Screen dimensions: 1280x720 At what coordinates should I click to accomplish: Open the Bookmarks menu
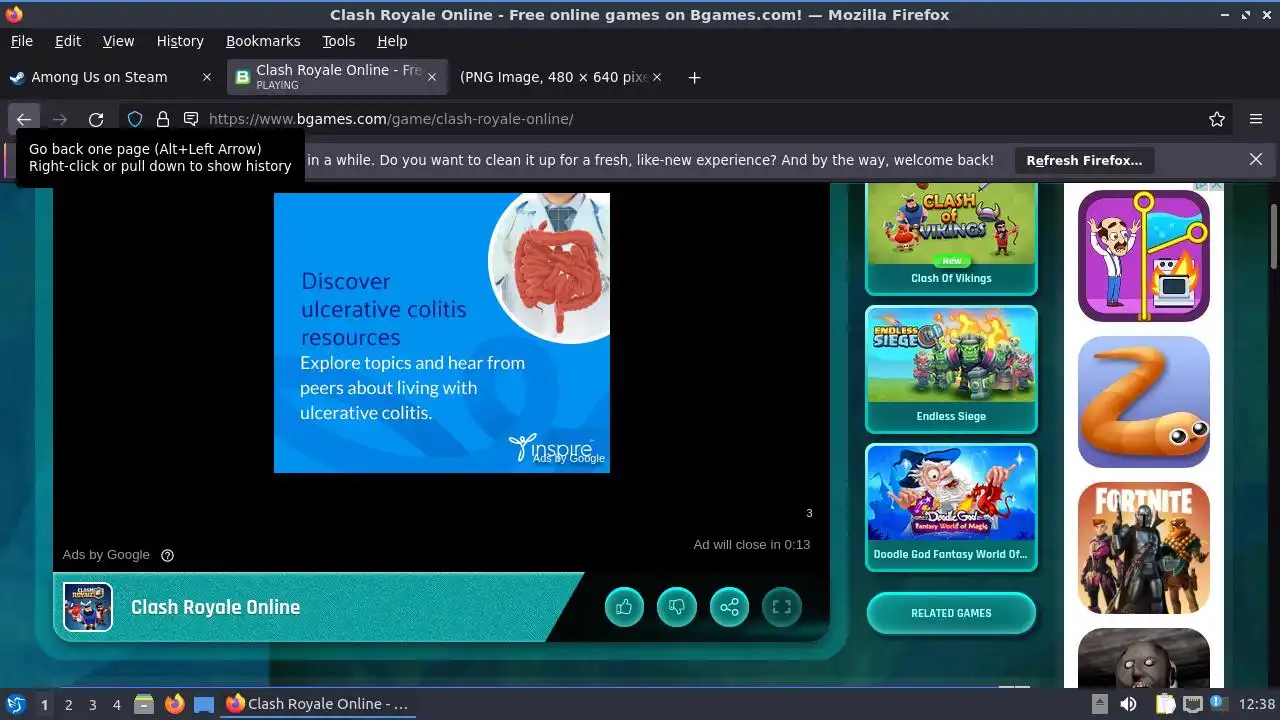pos(263,41)
